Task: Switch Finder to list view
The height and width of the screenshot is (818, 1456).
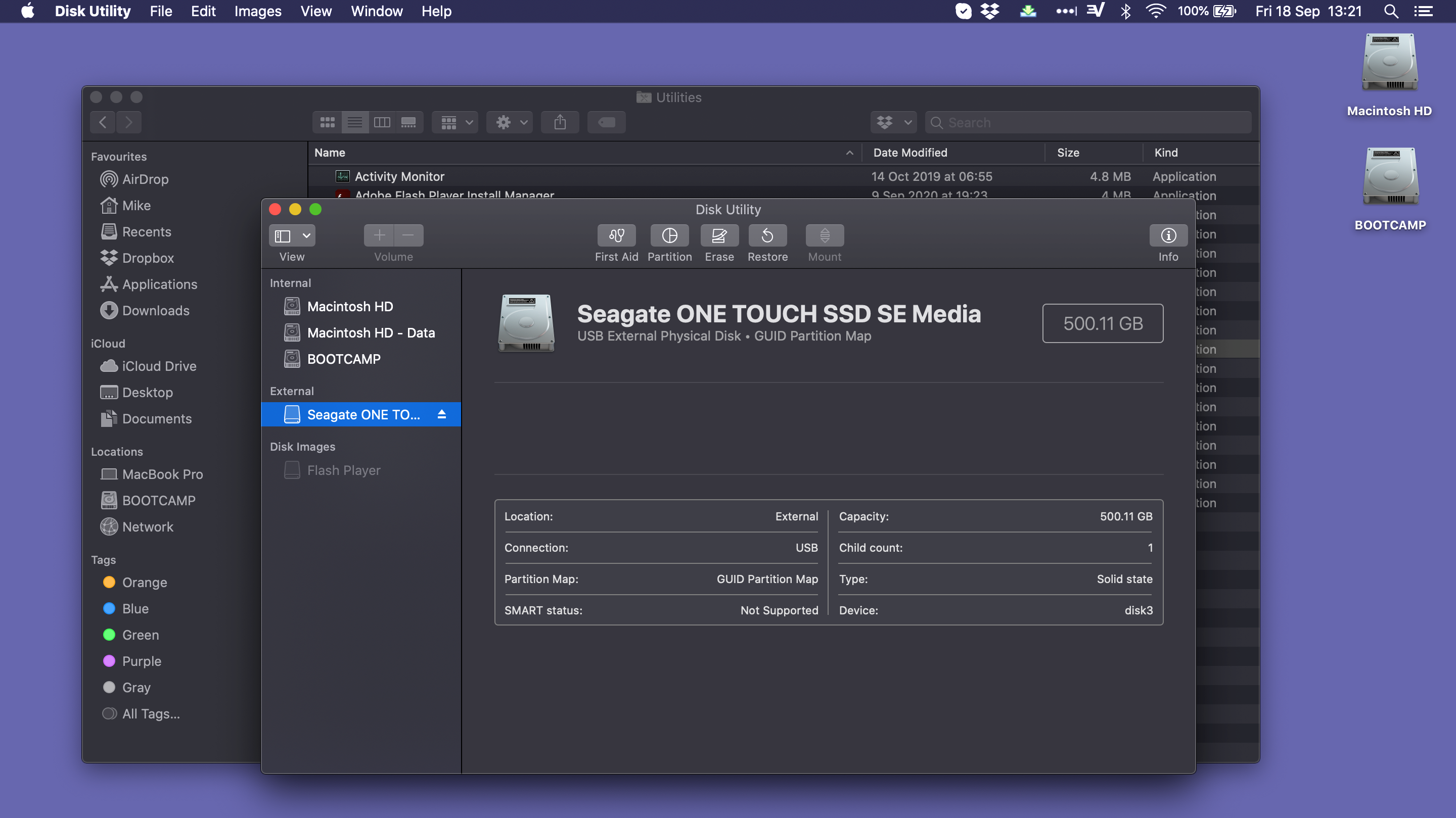Action: [x=355, y=122]
